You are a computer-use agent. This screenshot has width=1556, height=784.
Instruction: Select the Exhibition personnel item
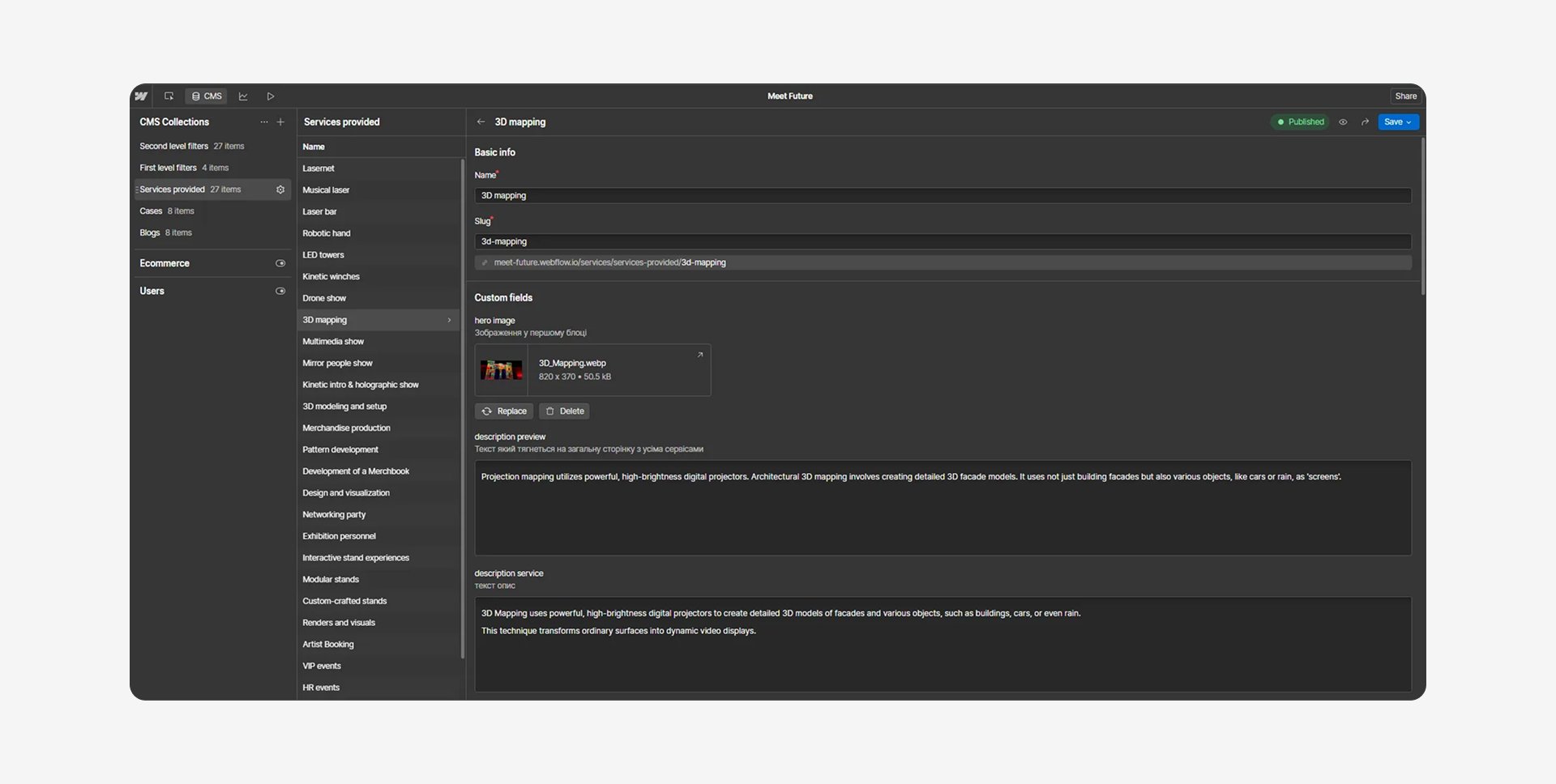[378, 536]
